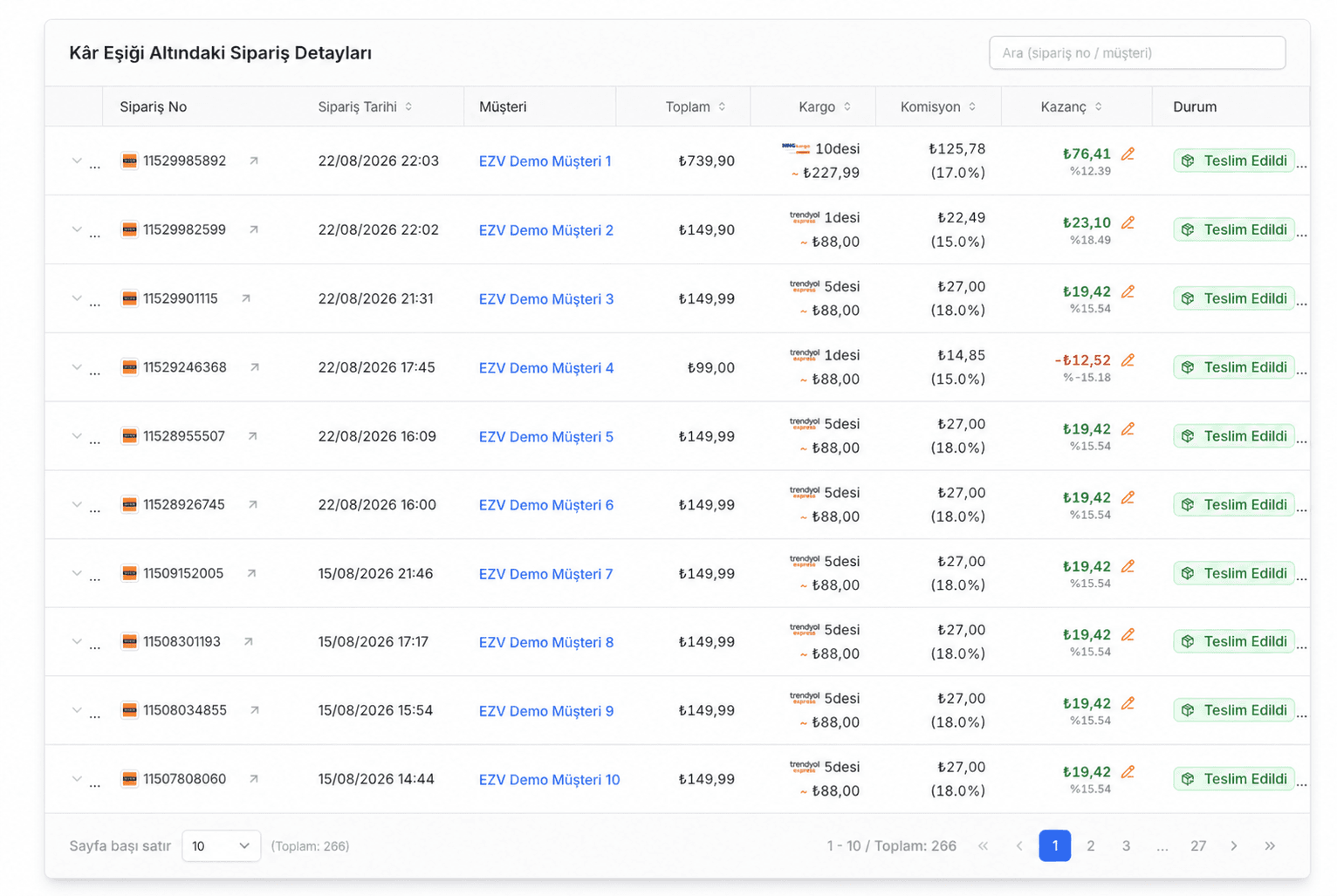Go to page 3 of results
This screenshot has height=896, width=1337.
pyautogui.click(x=1126, y=845)
